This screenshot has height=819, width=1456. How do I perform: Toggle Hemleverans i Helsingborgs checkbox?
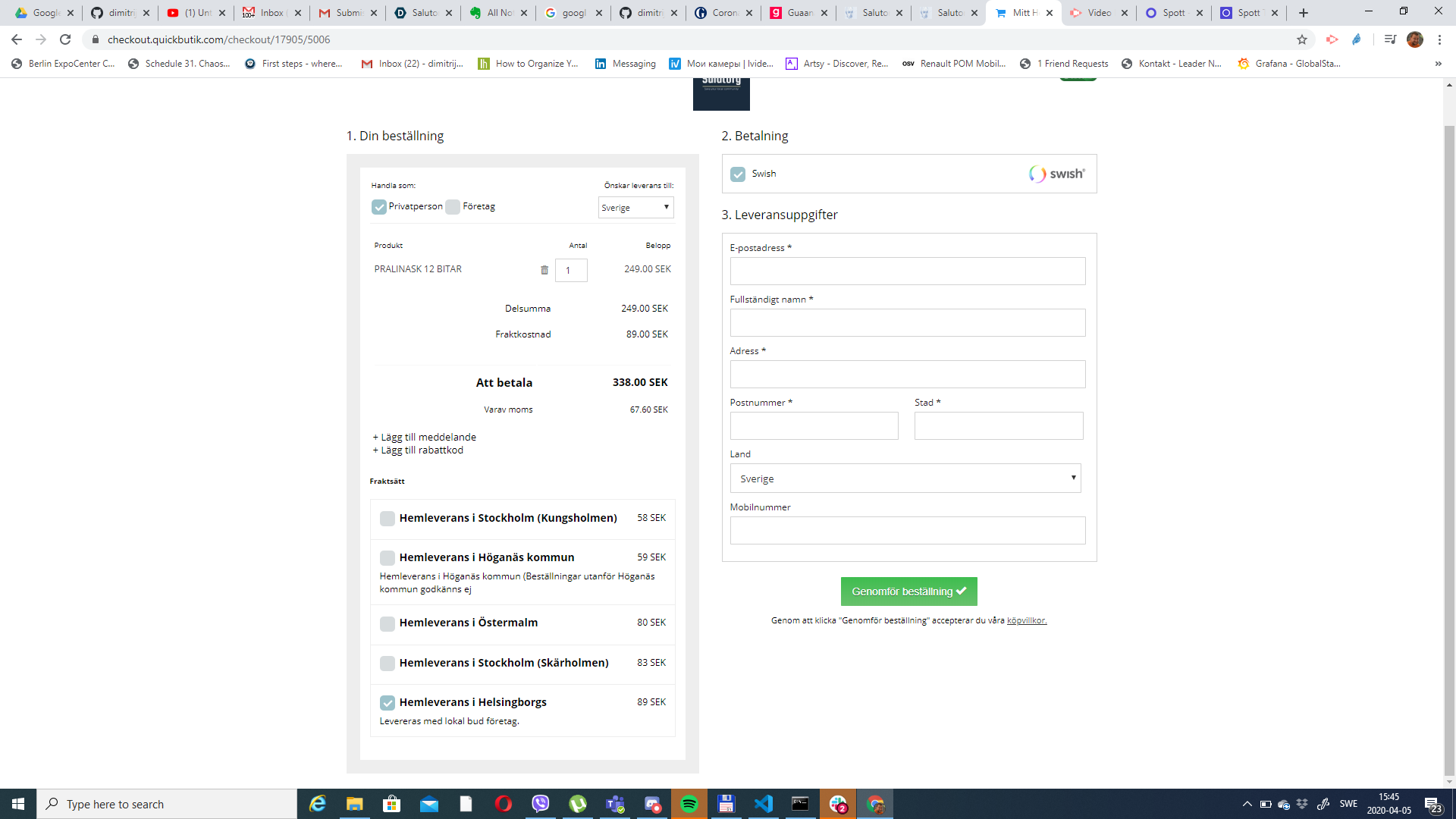(x=388, y=703)
